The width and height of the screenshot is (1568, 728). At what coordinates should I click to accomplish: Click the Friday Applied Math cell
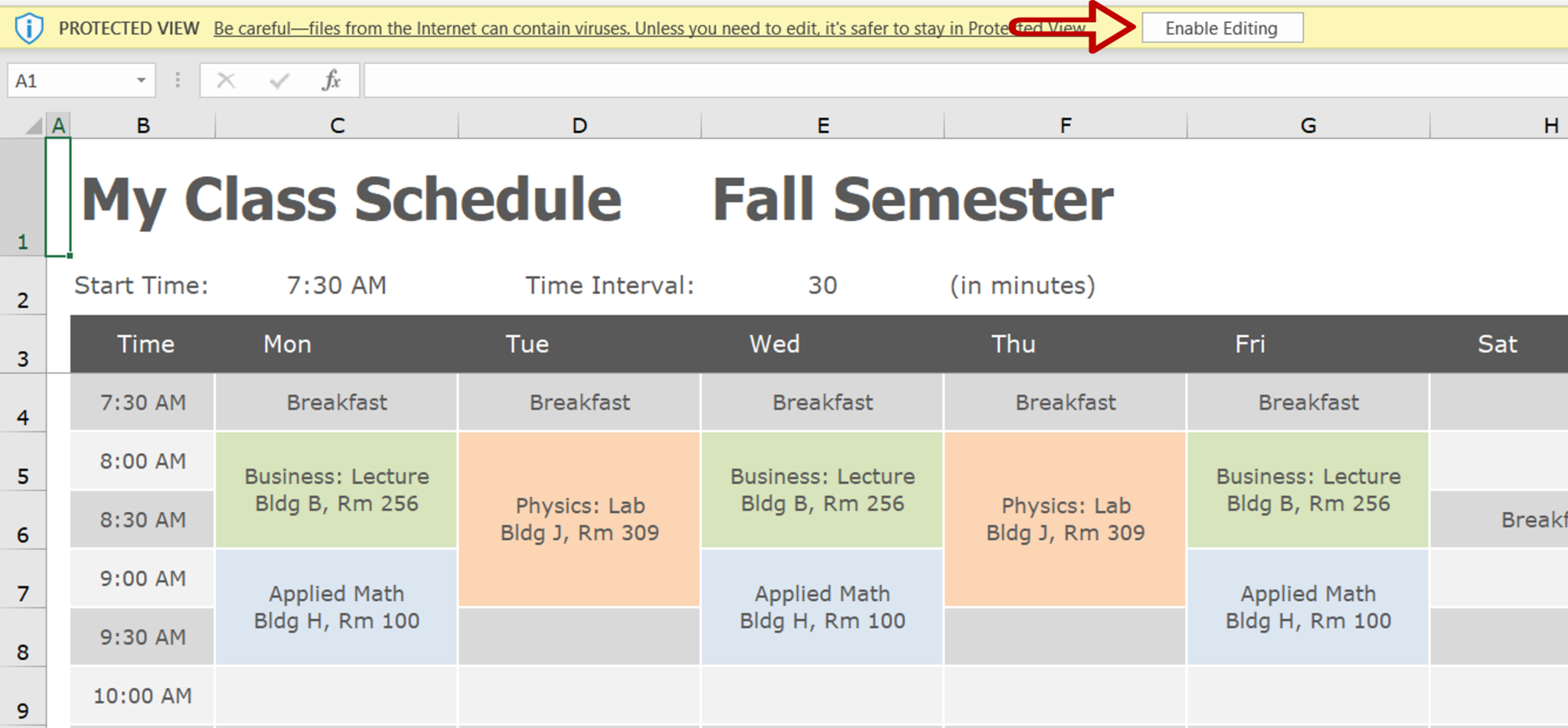pos(1308,606)
